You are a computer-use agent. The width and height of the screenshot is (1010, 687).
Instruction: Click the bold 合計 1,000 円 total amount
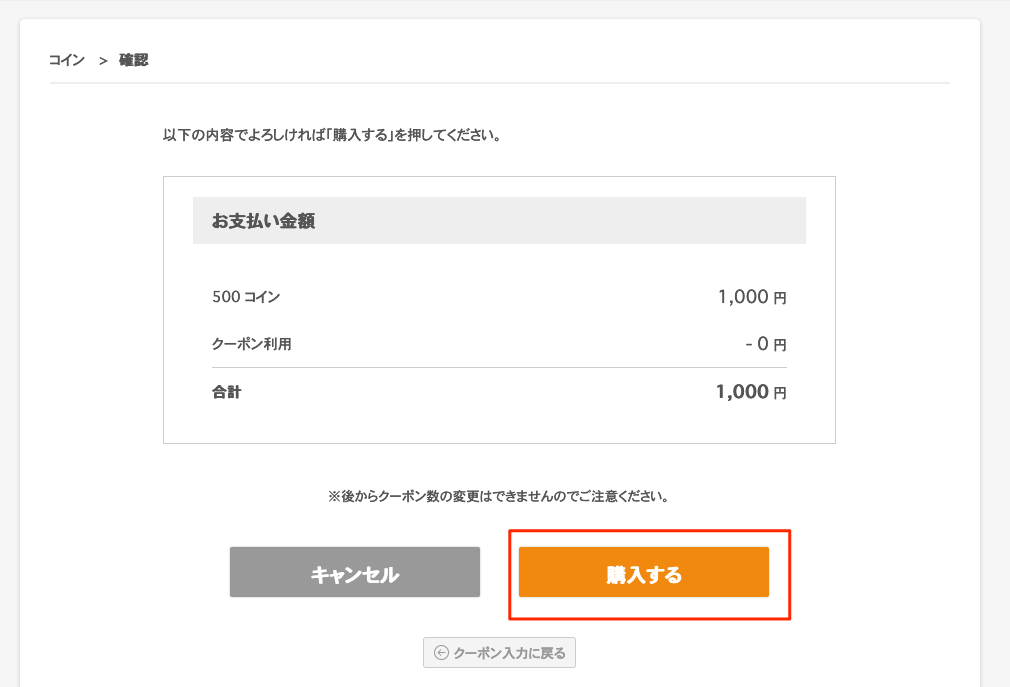tap(751, 391)
